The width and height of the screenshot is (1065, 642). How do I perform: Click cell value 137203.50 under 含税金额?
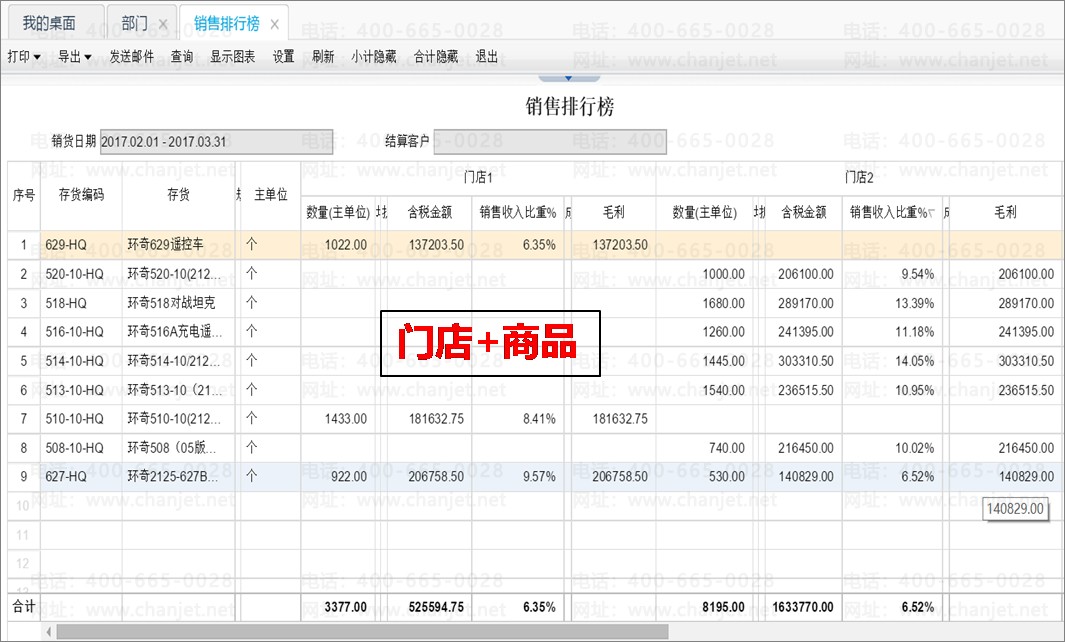(x=436, y=245)
